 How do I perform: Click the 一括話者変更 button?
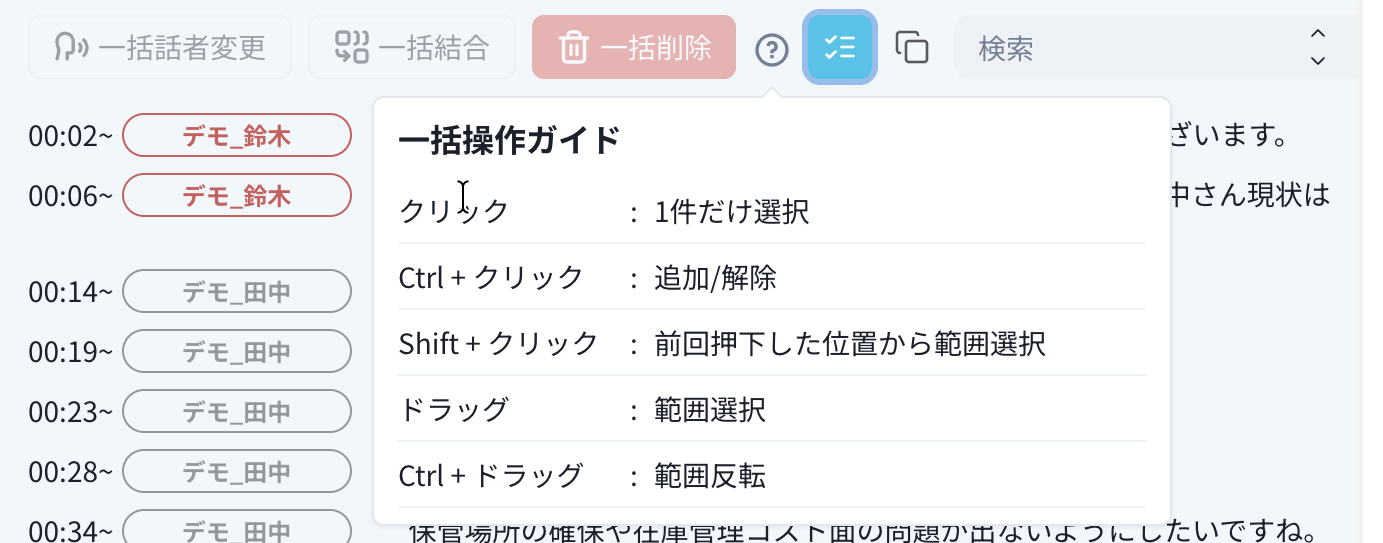pos(160,47)
